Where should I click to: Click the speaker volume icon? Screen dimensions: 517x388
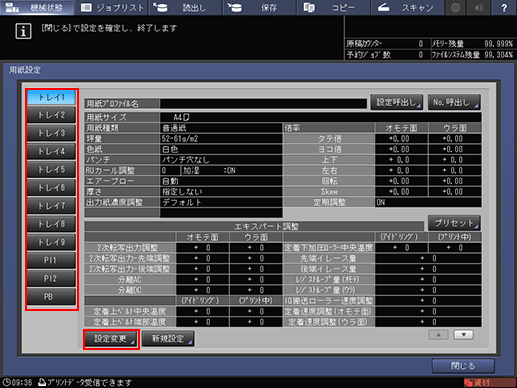tap(479, 7)
